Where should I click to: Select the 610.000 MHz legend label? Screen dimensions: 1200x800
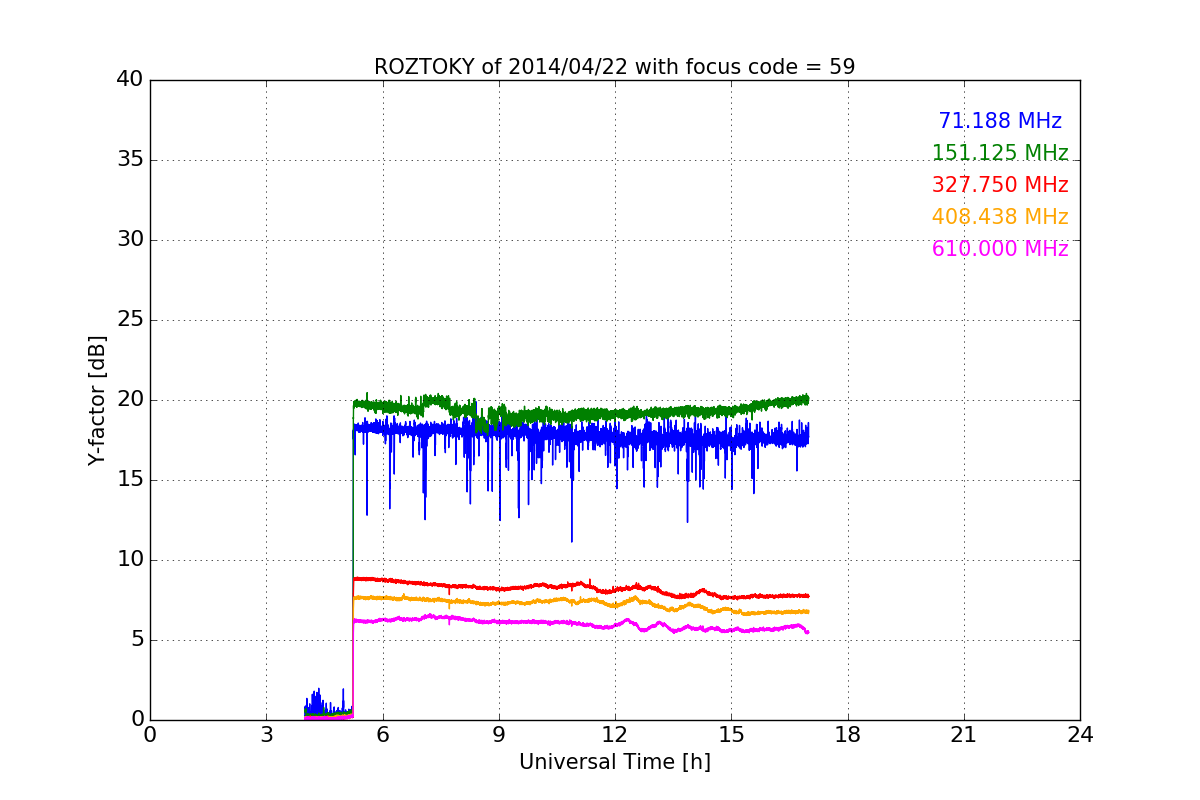click(1000, 249)
